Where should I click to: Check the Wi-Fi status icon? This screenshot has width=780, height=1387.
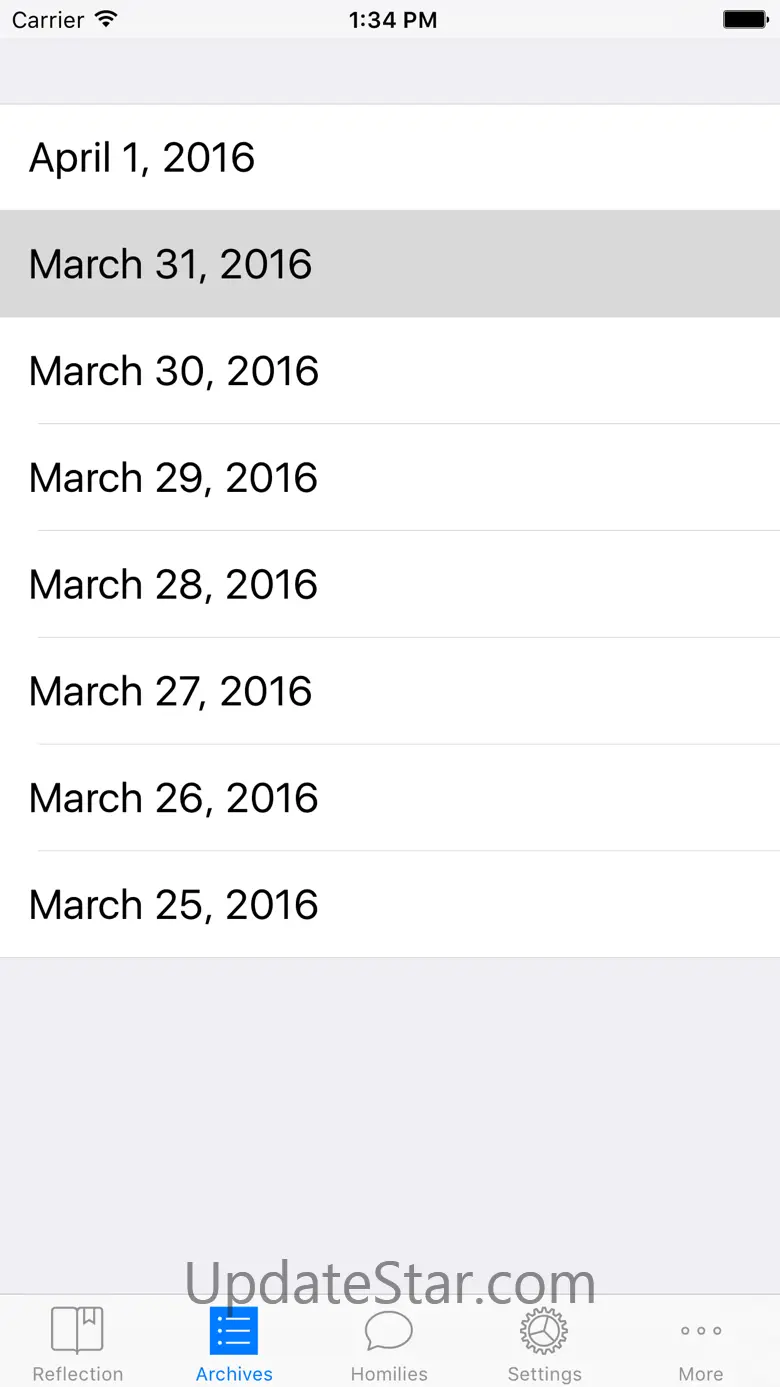click(105, 19)
